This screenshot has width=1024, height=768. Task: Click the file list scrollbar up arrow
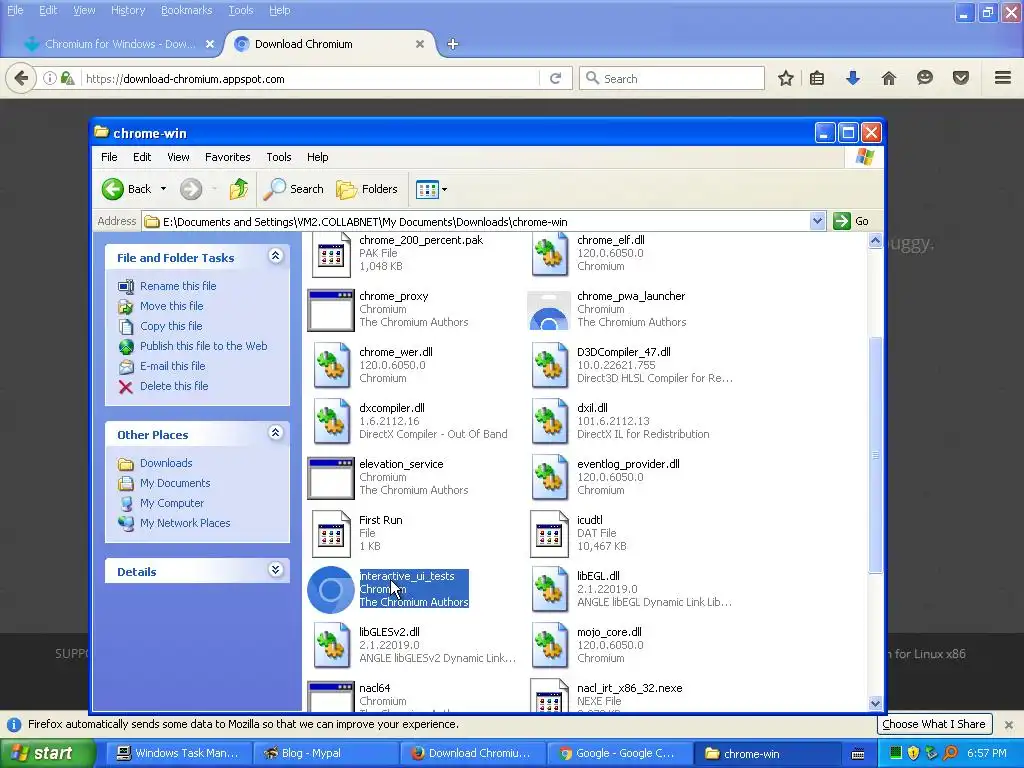[875, 241]
